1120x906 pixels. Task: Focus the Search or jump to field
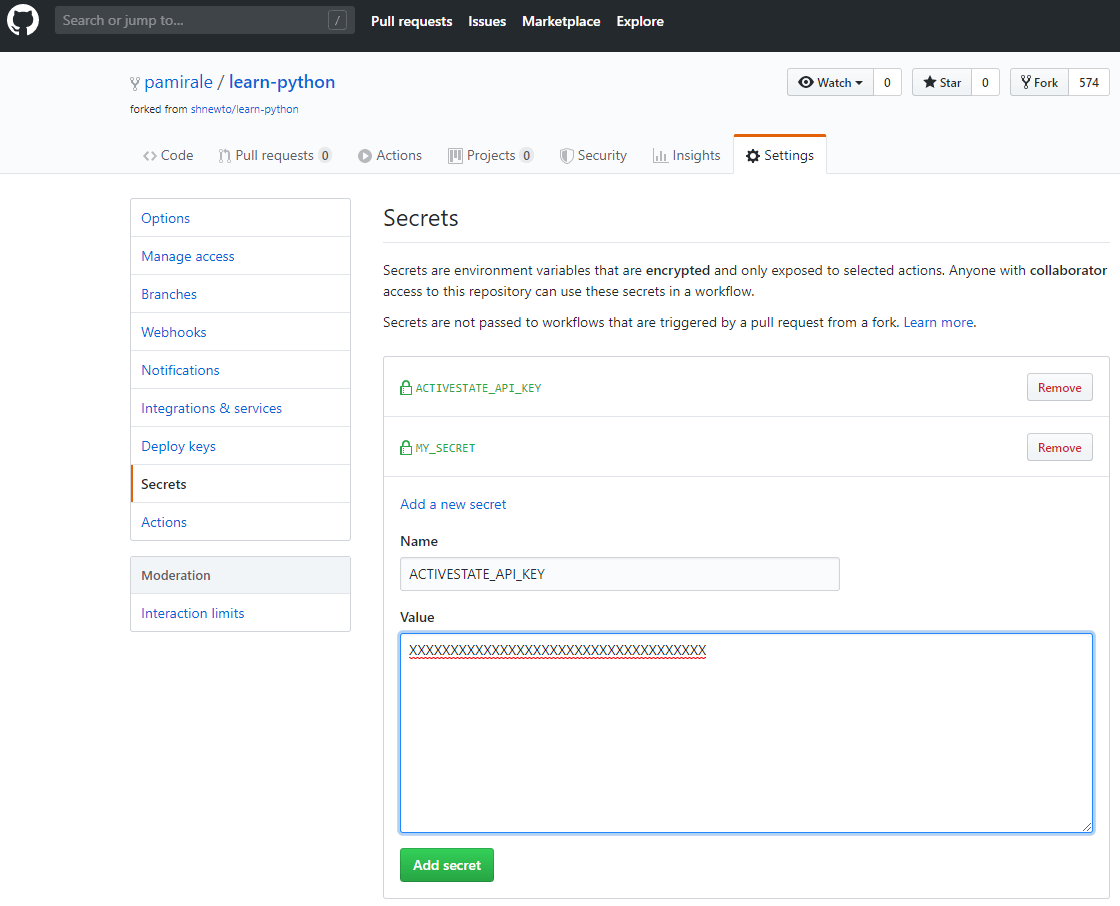pos(205,21)
